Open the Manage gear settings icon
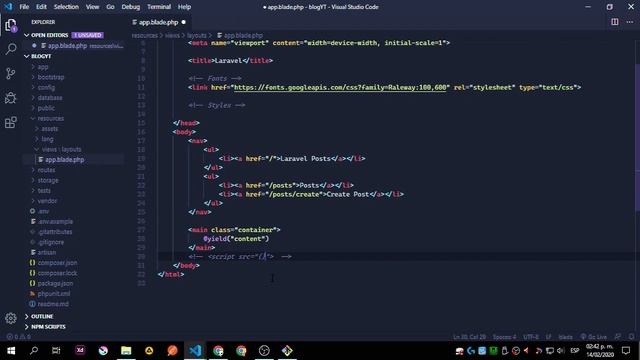This screenshot has height=360, width=640. tap(11, 318)
